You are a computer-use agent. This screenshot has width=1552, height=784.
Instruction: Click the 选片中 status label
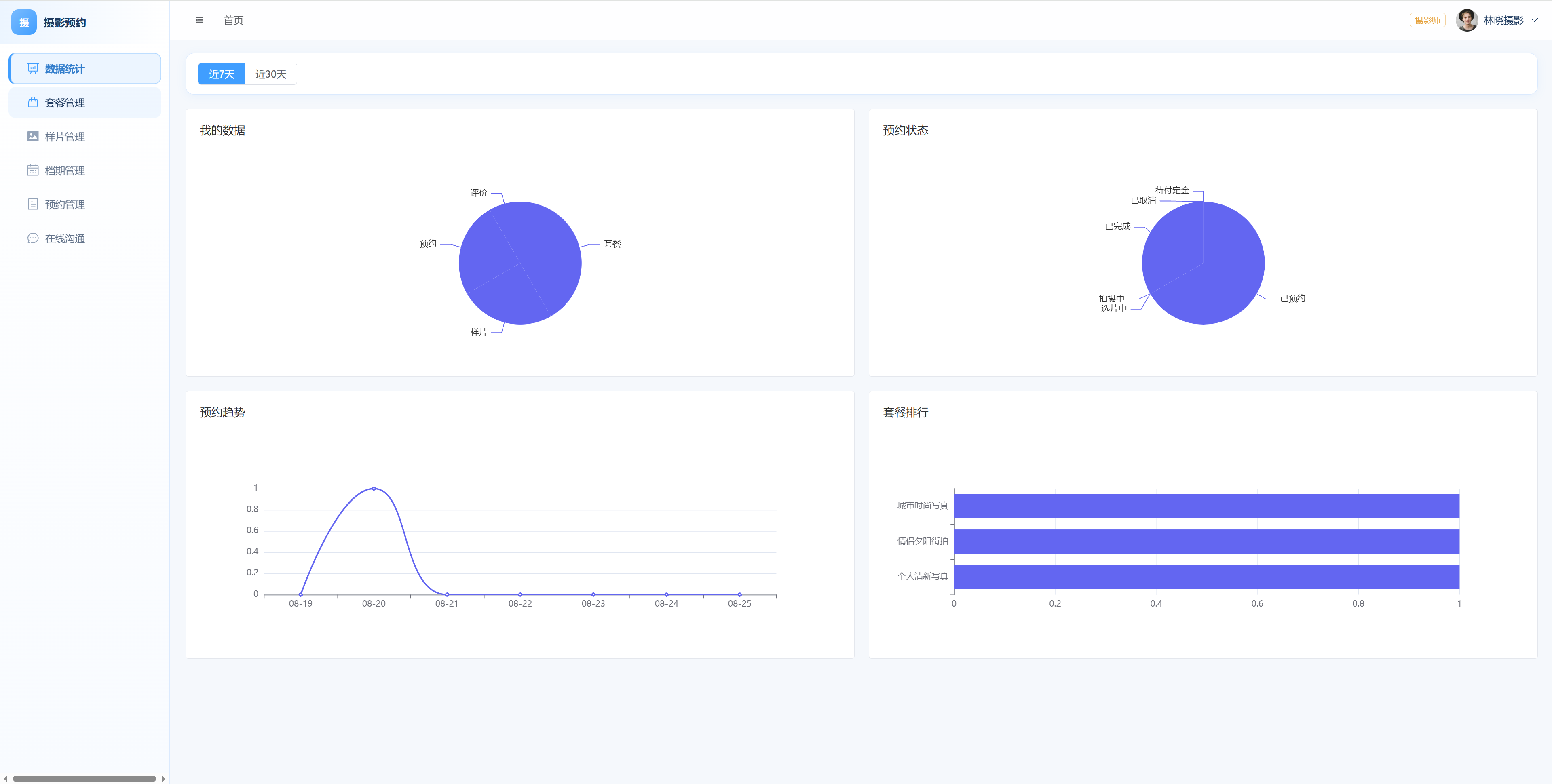pyautogui.click(x=1114, y=309)
